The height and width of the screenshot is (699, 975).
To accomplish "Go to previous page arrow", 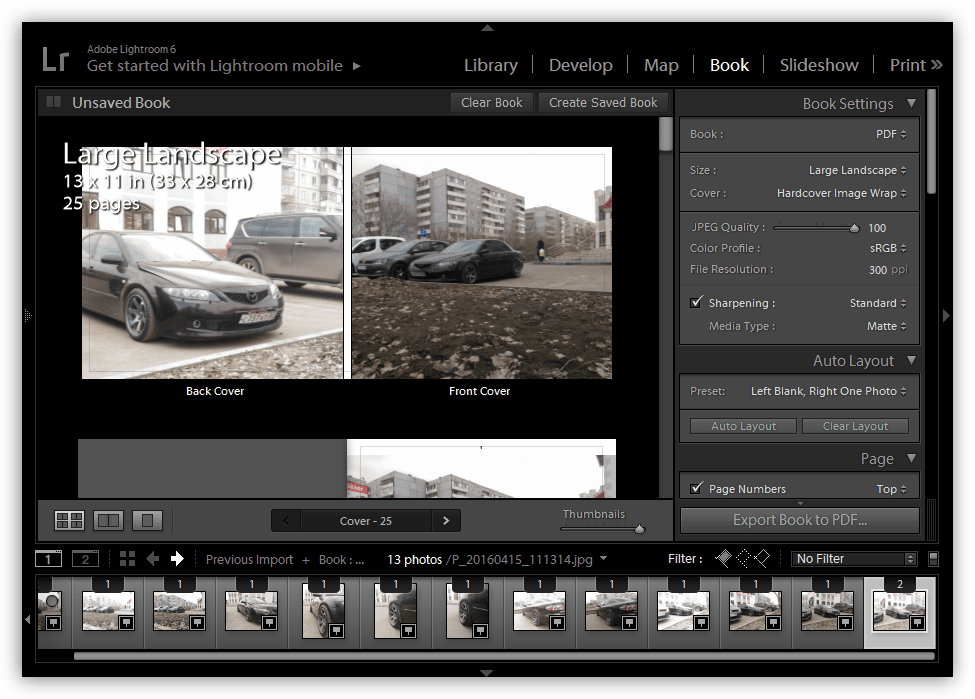I will tap(286, 520).
